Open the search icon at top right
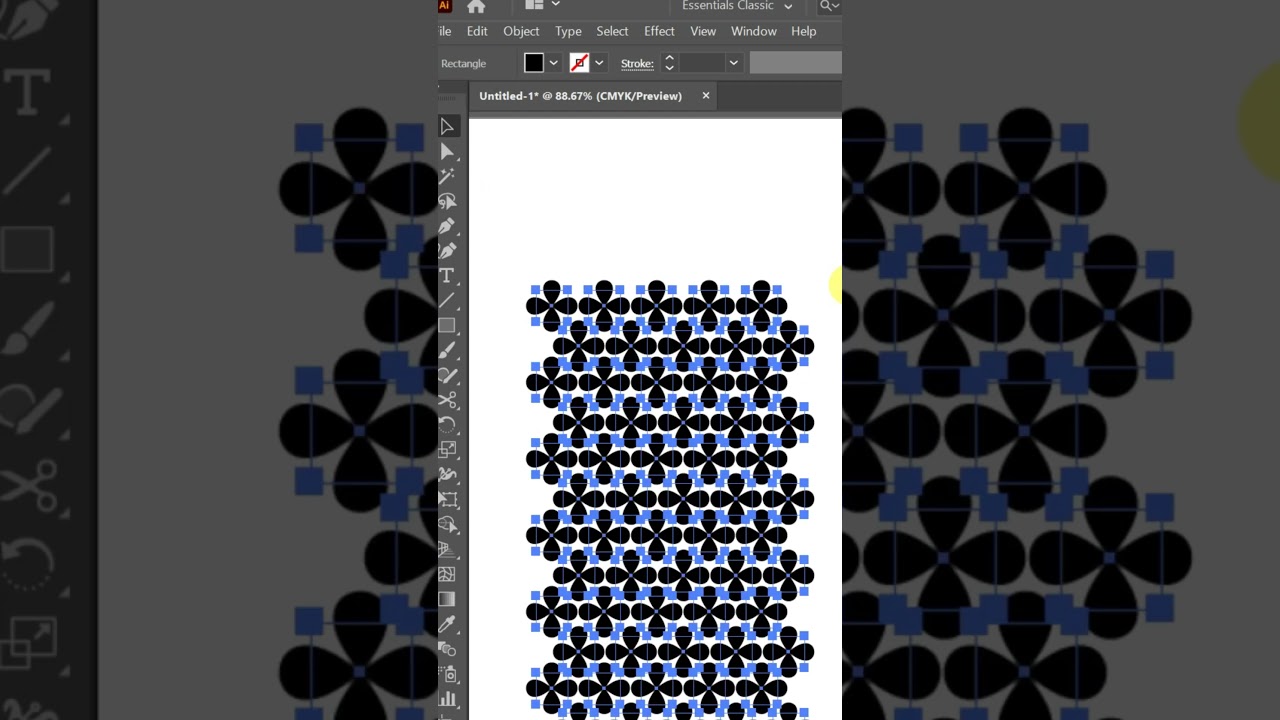 tap(829, 6)
